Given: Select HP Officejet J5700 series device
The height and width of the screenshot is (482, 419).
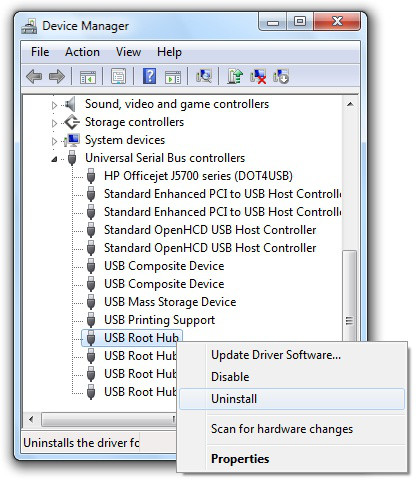Looking at the screenshot, I should coord(198,176).
